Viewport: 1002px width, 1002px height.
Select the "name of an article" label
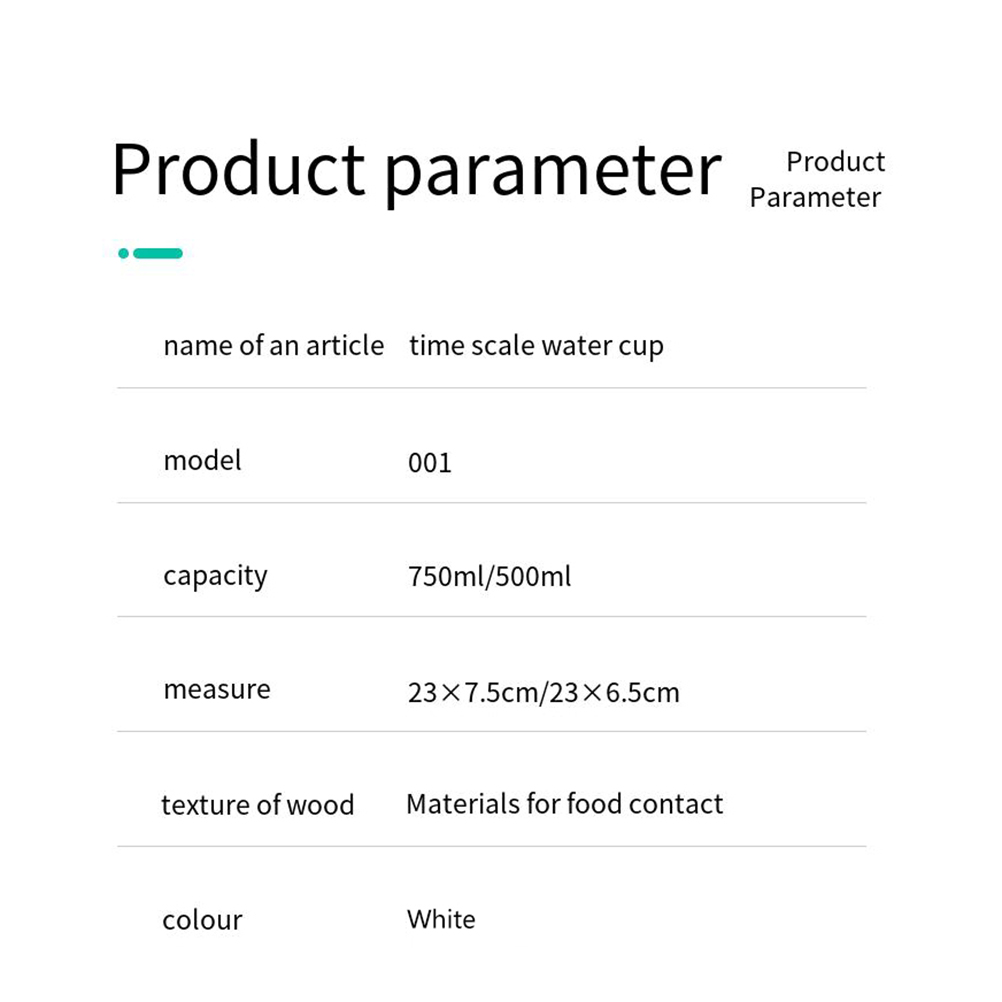click(273, 346)
